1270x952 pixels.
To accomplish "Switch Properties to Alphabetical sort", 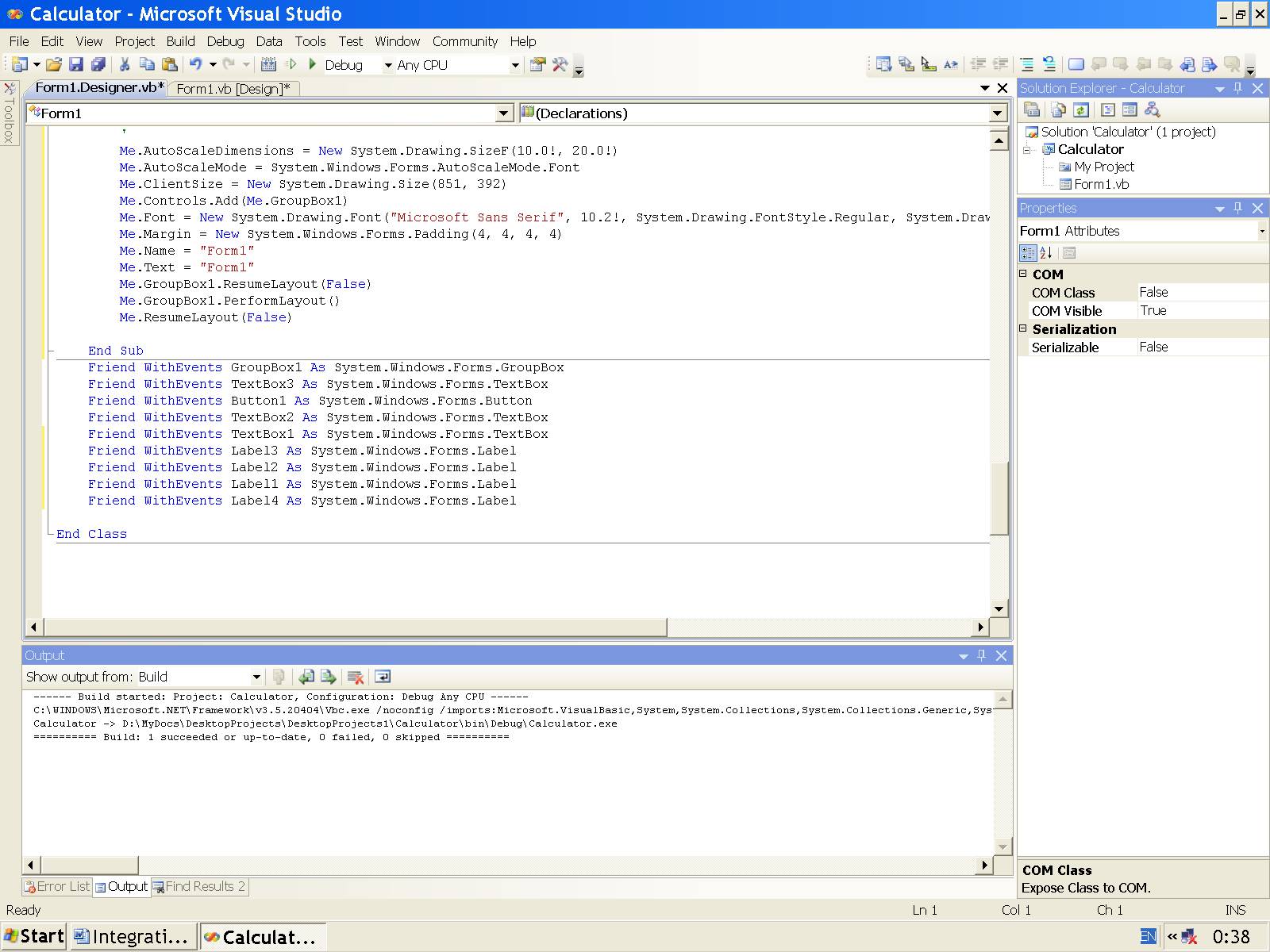I will pyautogui.click(x=1046, y=253).
